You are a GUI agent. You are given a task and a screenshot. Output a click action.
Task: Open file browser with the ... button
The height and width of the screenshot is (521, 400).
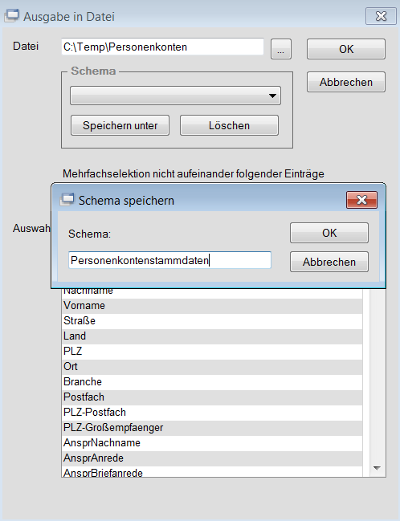[281, 49]
